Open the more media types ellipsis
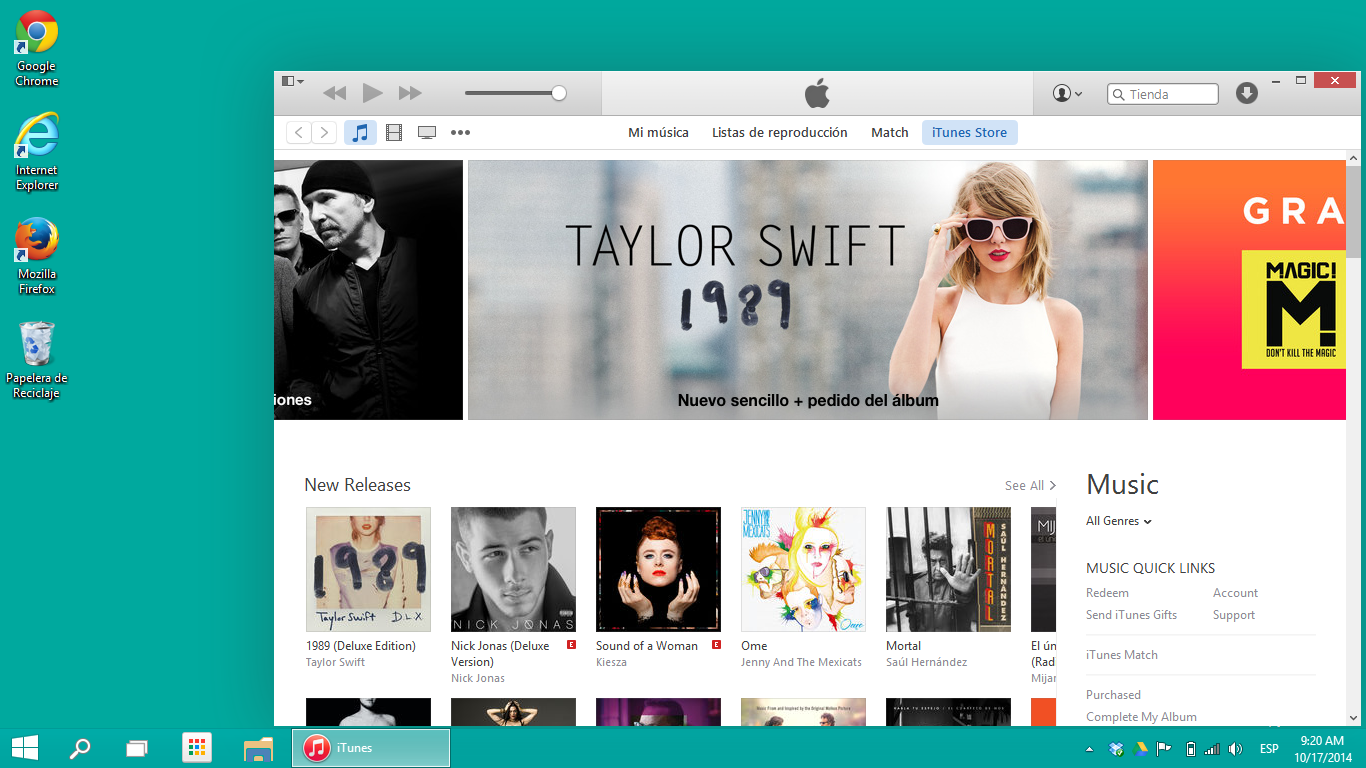1366x768 pixels. click(x=460, y=132)
